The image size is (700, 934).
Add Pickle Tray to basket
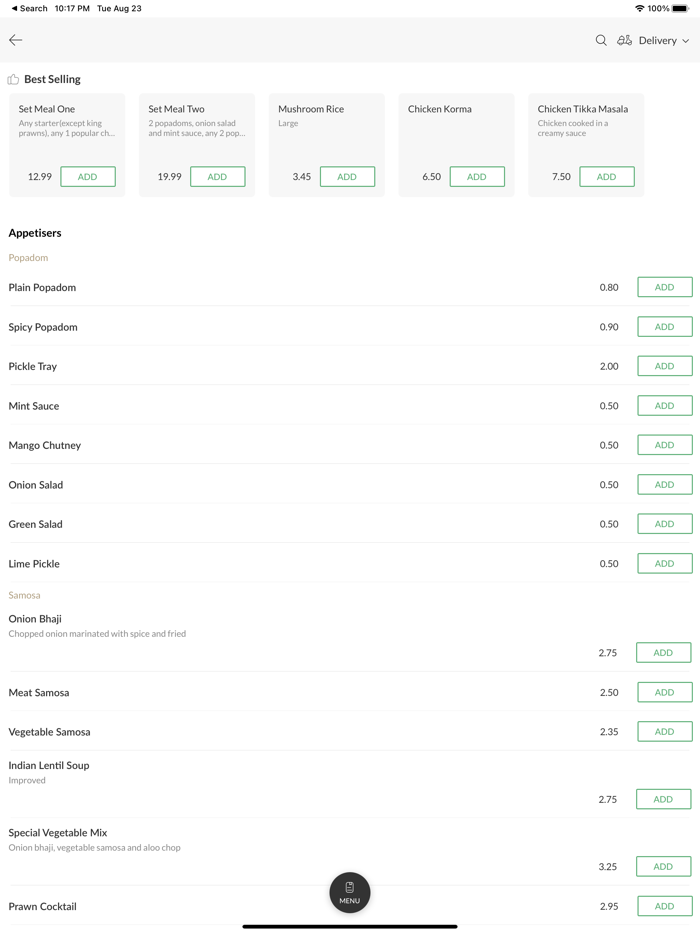pos(664,366)
